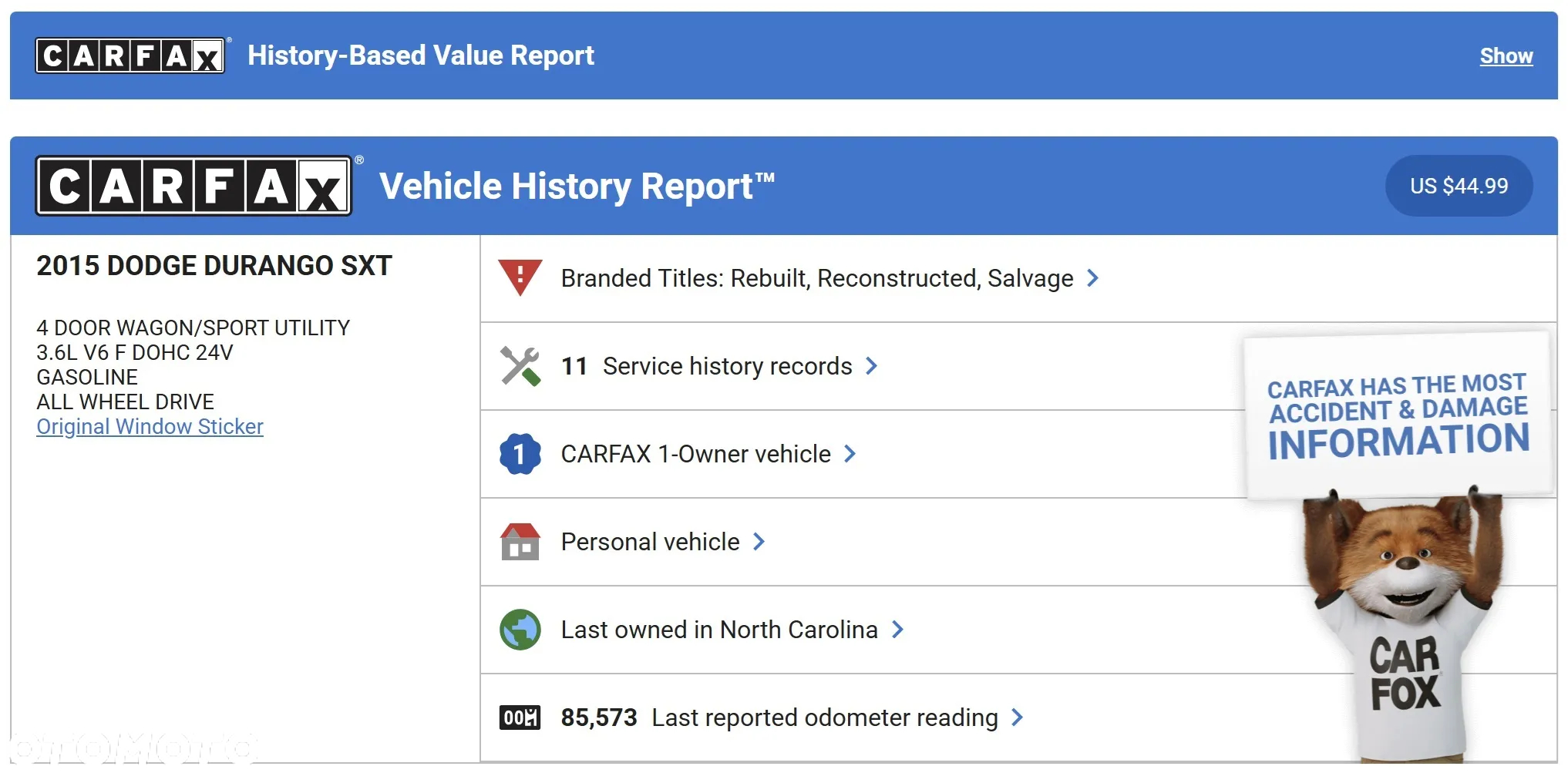Click the blue 1-Owner badge icon
The height and width of the screenshot is (773, 1568).
click(x=520, y=454)
